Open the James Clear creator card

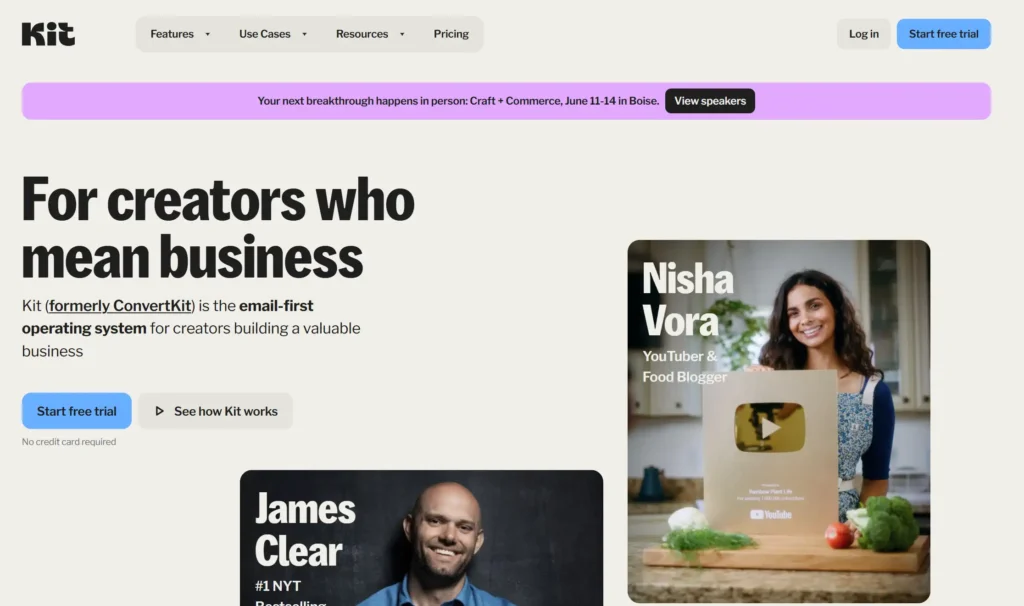click(x=421, y=538)
